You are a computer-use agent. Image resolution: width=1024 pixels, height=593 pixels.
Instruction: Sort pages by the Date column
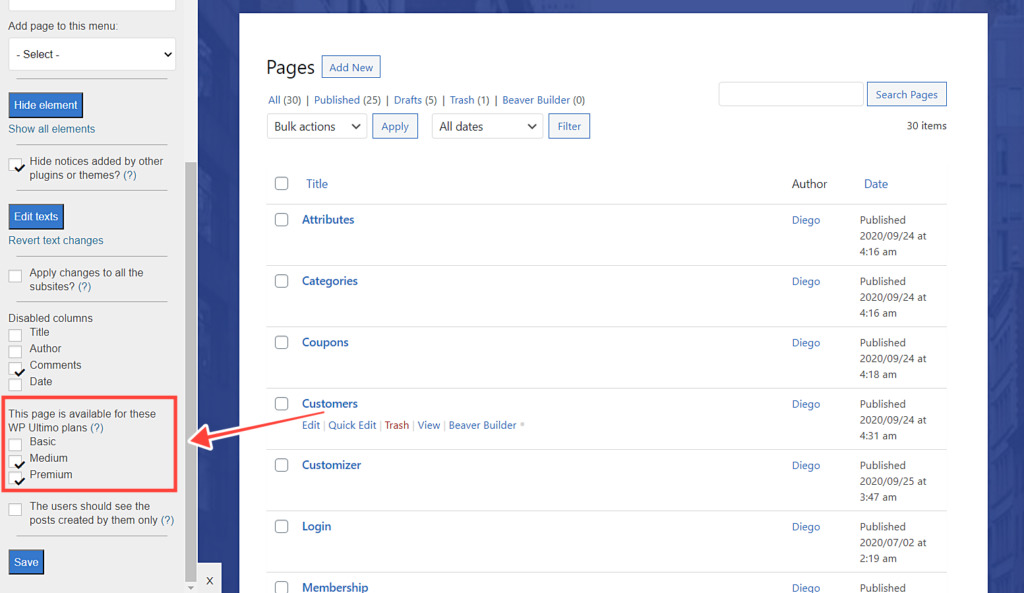(876, 184)
